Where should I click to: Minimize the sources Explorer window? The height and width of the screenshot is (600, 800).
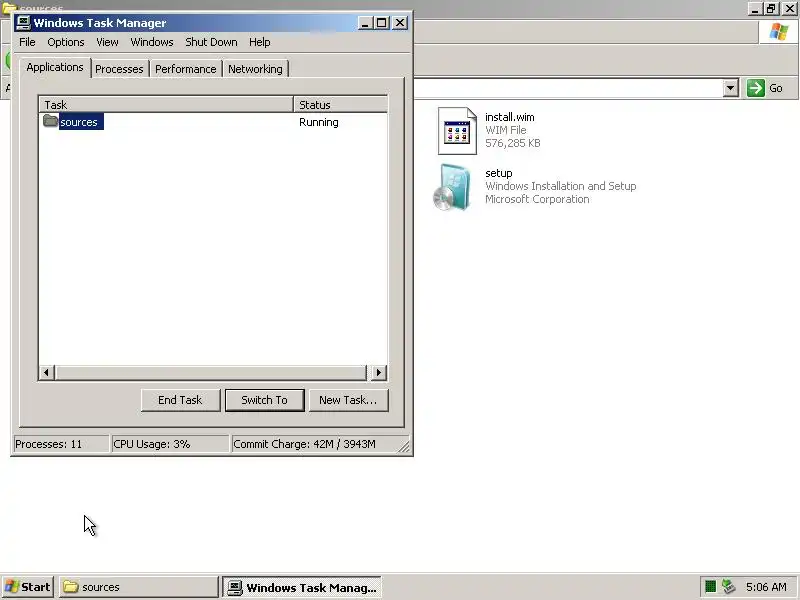pyautogui.click(x=755, y=9)
